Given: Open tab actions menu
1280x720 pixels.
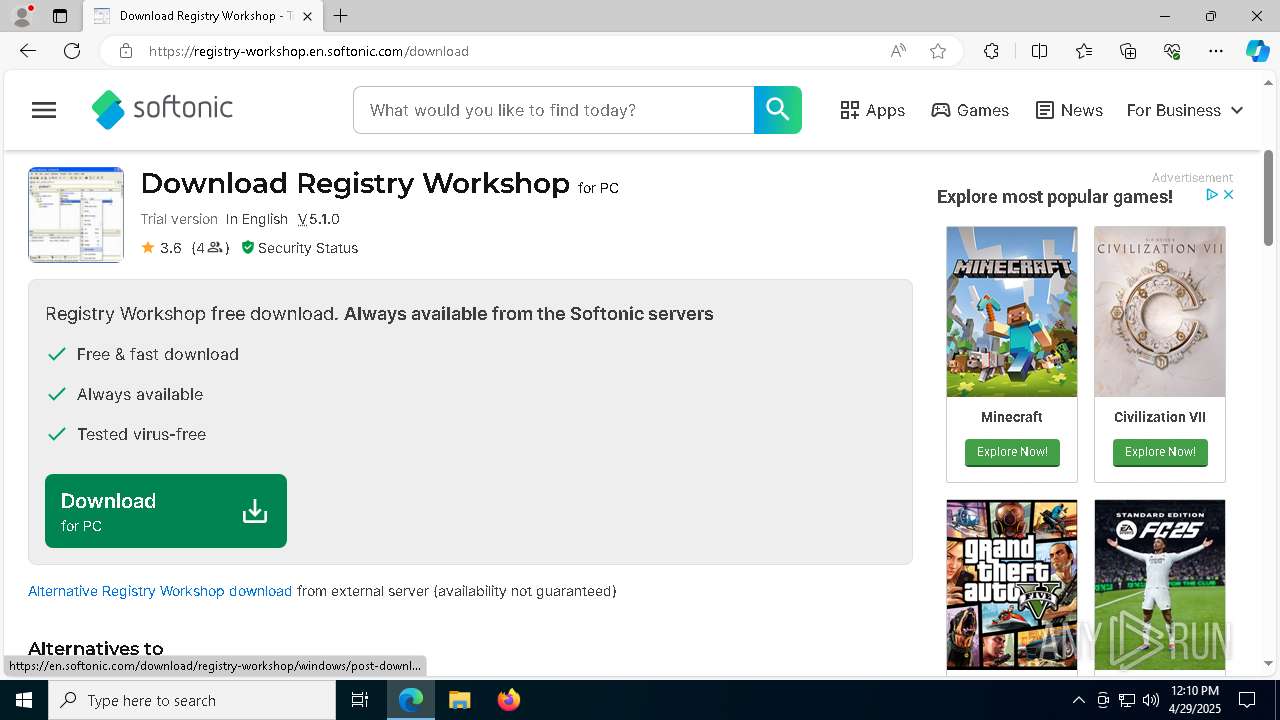Looking at the screenshot, I should coord(60,16).
